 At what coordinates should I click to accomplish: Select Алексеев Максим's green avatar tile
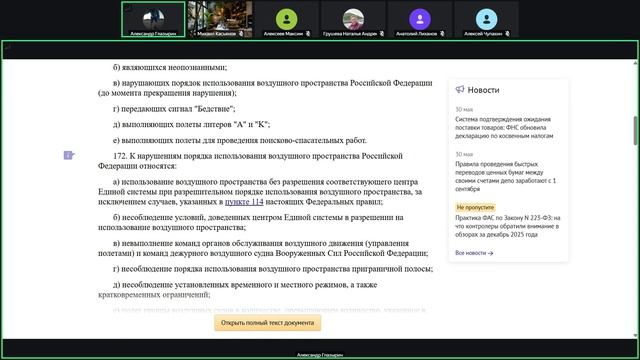click(287, 19)
